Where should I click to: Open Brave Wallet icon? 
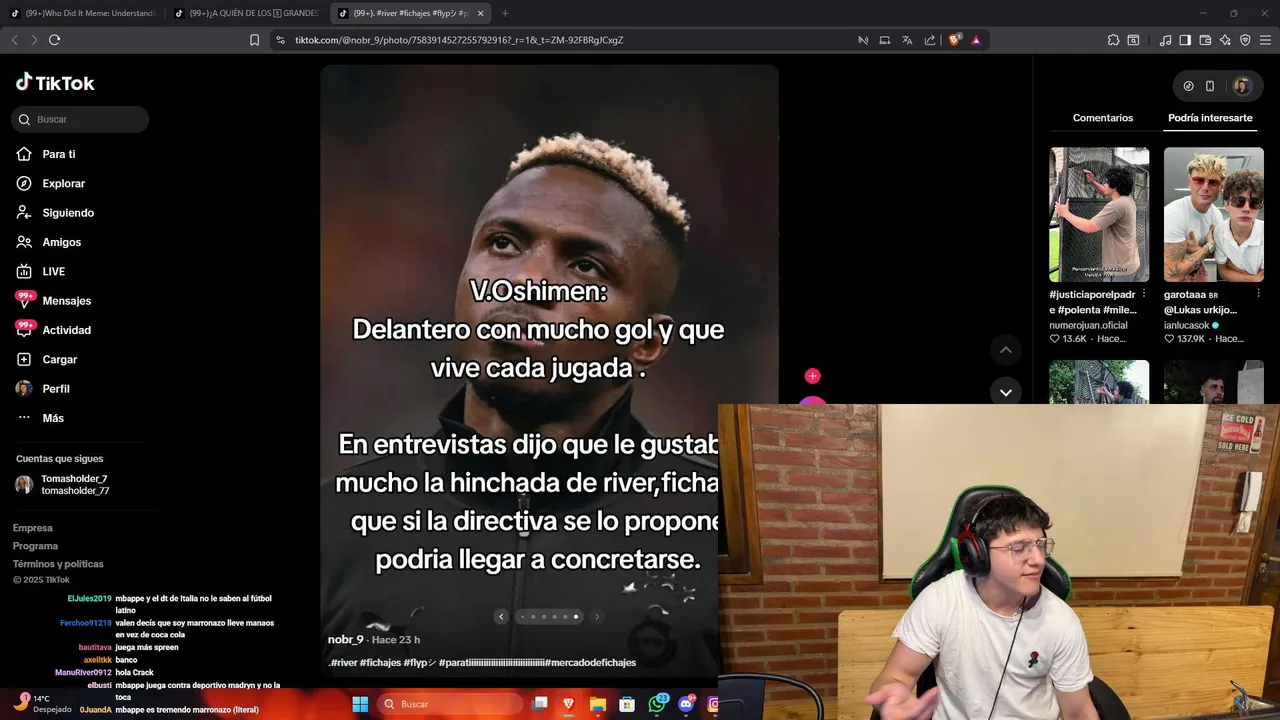click(1205, 40)
